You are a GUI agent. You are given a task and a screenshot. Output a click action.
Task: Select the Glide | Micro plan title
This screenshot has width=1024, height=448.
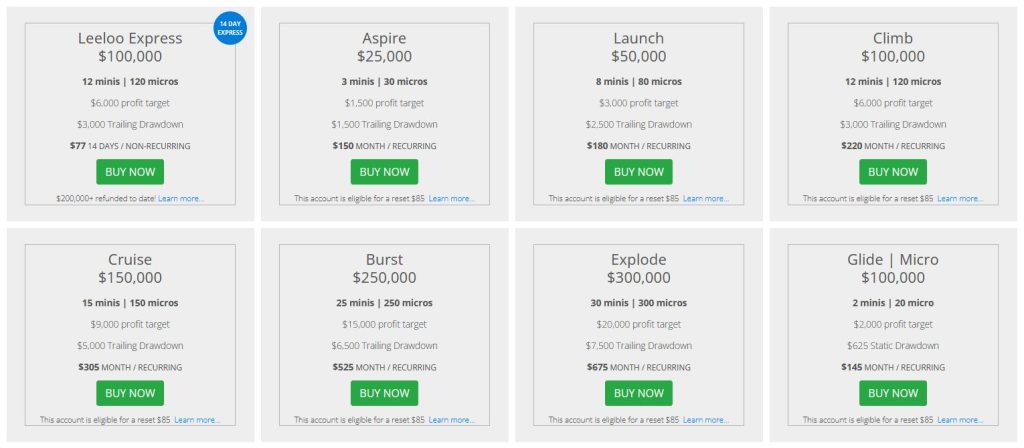point(893,259)
